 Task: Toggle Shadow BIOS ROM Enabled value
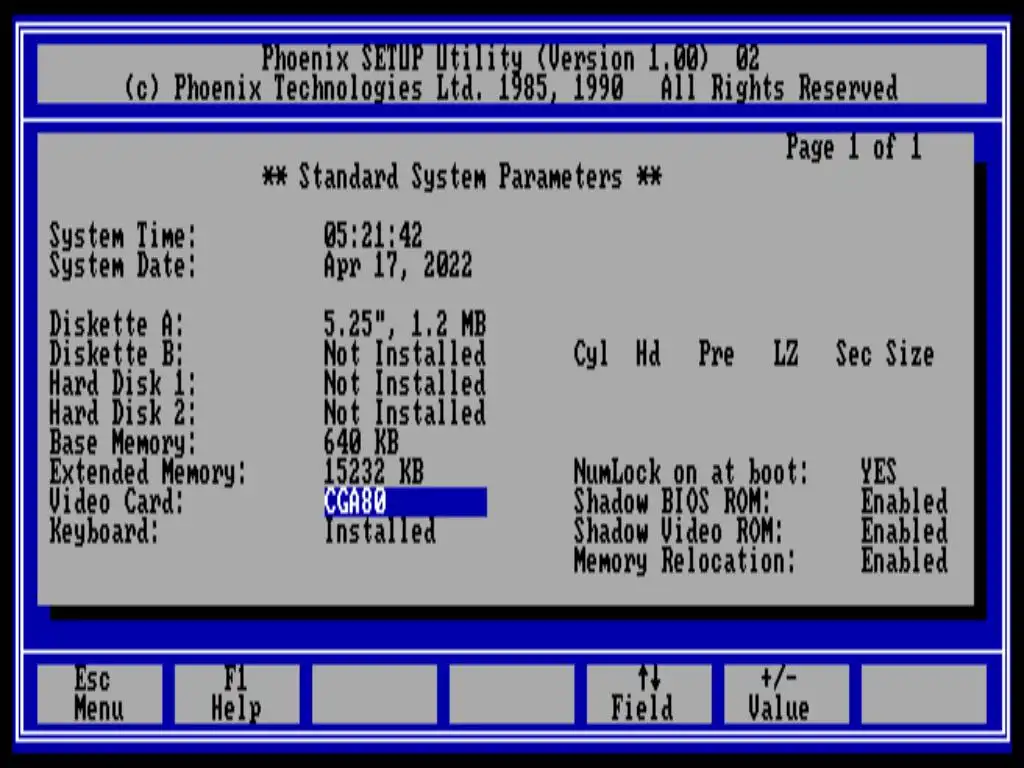click(x=904, y=502)
